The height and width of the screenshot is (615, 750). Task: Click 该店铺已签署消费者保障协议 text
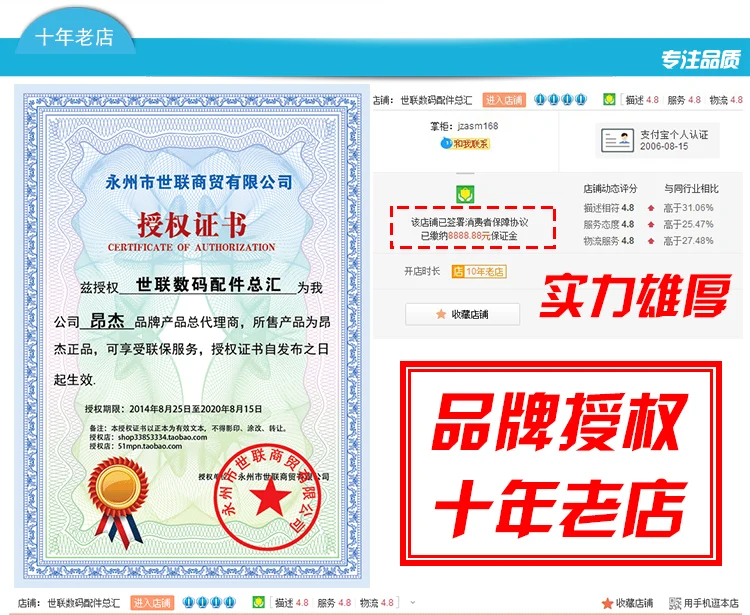tap(470, 222)
